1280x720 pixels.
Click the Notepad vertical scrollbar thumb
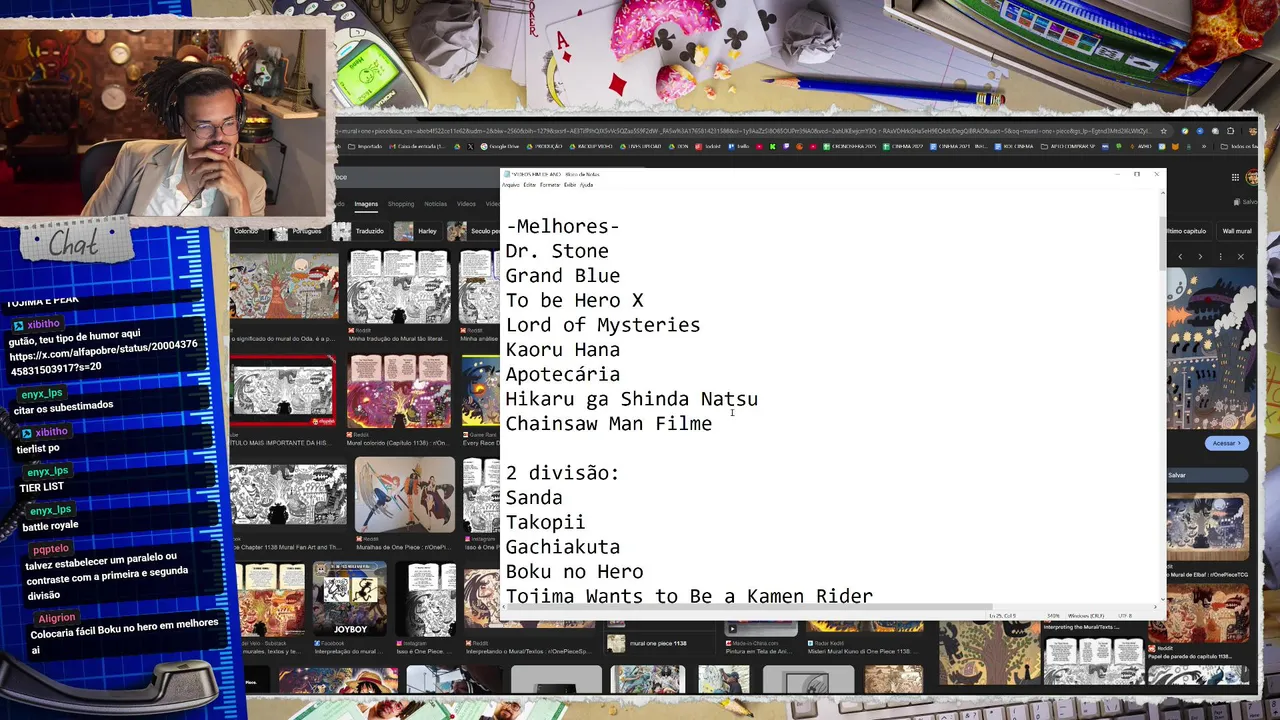click(x=1161, y=242)
